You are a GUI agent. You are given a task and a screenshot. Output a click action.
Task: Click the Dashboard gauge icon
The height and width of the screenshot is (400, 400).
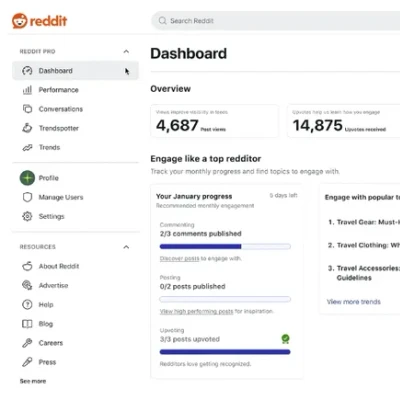tap(27, 71)
